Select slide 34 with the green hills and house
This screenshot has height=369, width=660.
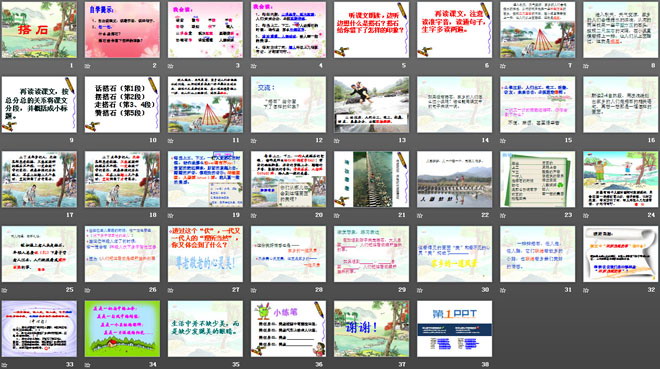122,329
